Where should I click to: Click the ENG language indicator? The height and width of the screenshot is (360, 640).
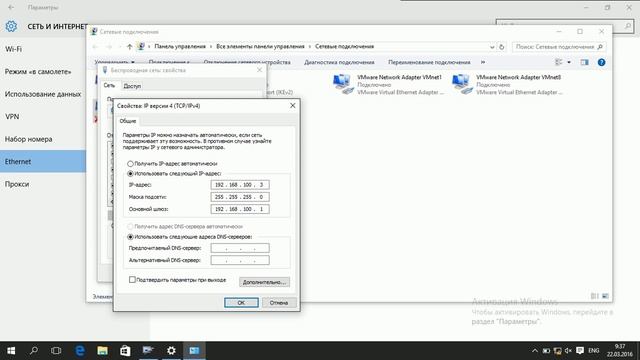click(593, 351)
